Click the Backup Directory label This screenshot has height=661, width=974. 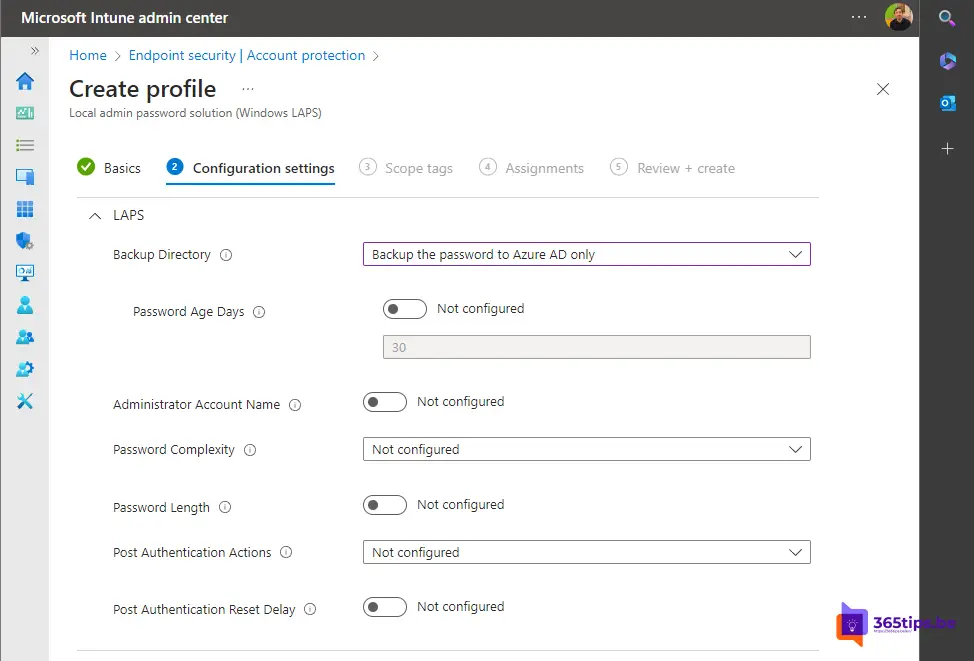click(x=162, y=255)
